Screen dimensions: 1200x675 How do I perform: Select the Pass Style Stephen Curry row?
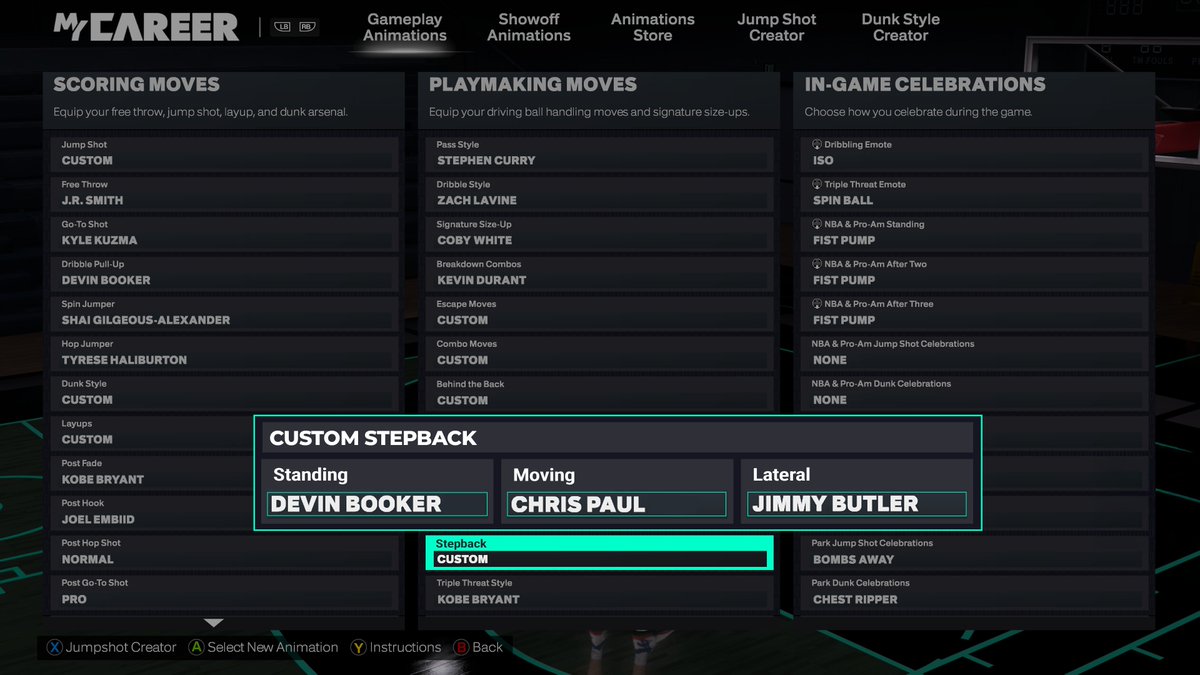pos(601,153)
